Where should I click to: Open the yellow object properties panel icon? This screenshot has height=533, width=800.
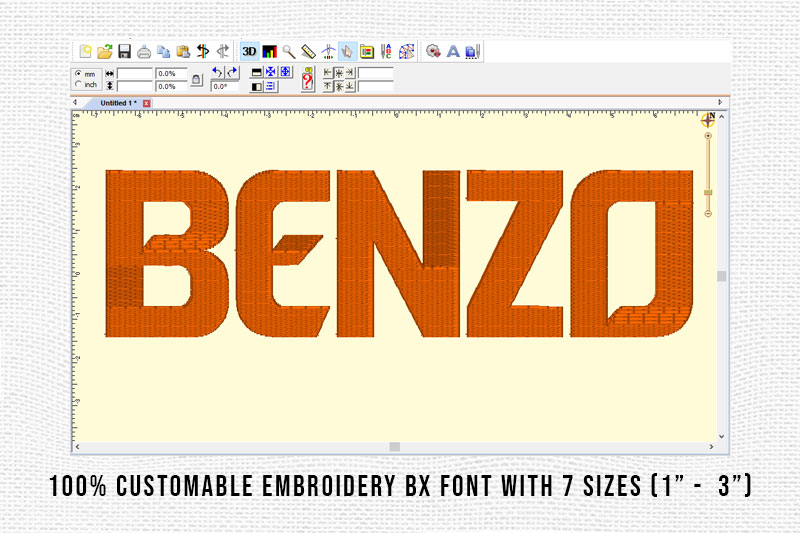(x=367, y=52)
